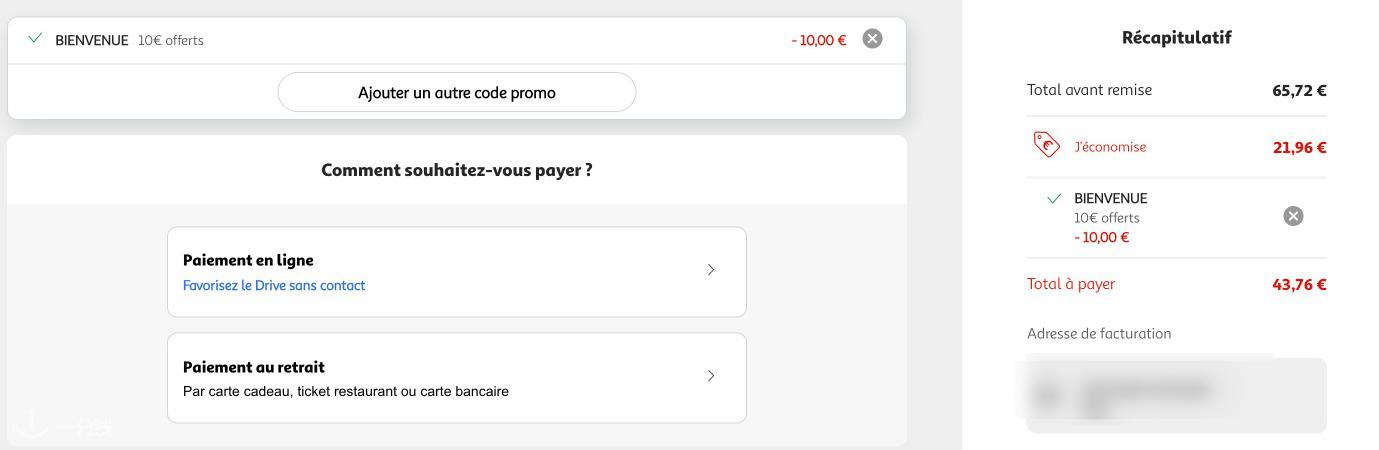Click the 'Total avant remise' label

(x=1089, y=90)
